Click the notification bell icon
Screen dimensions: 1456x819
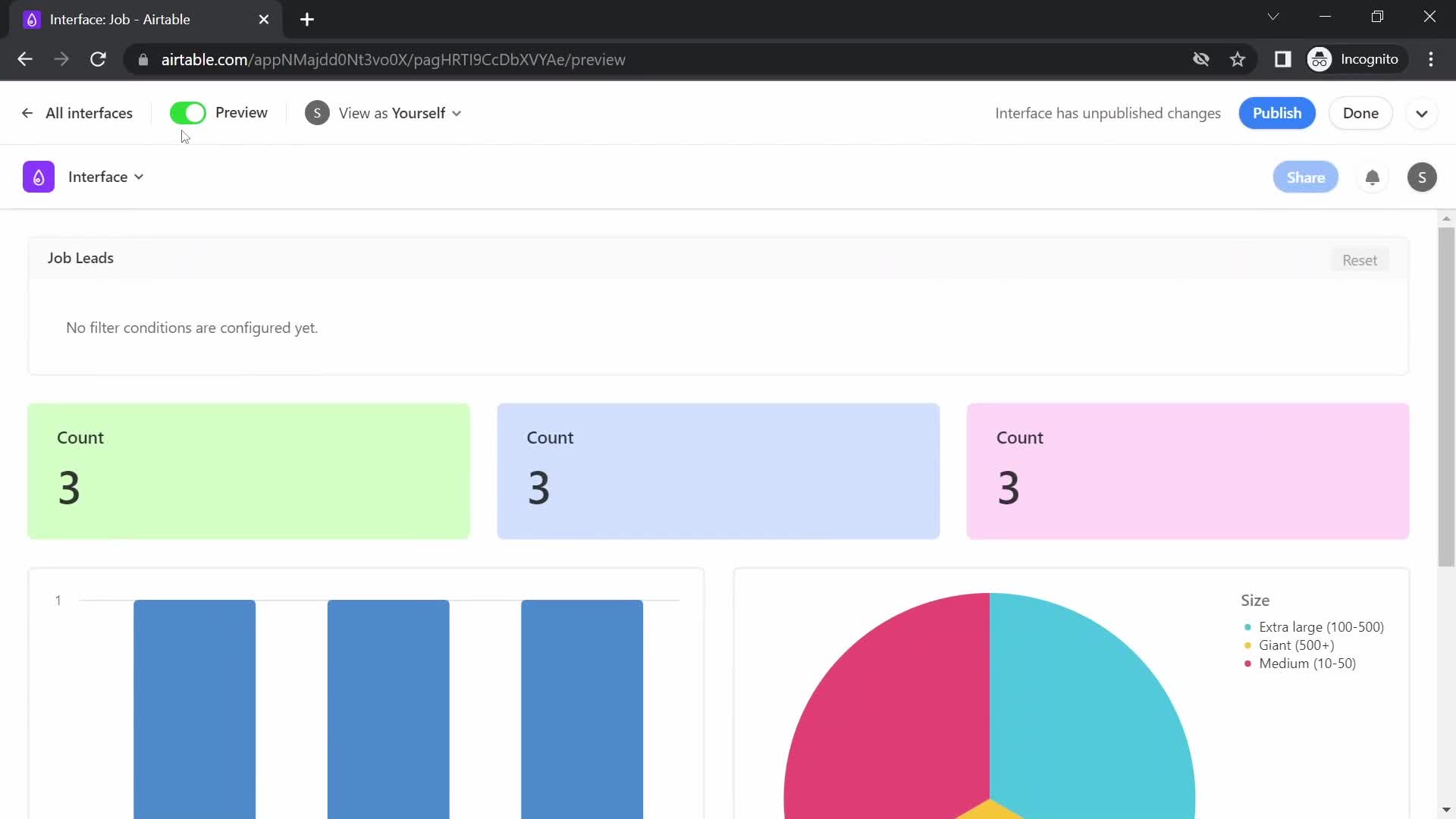click(1372, 177)
